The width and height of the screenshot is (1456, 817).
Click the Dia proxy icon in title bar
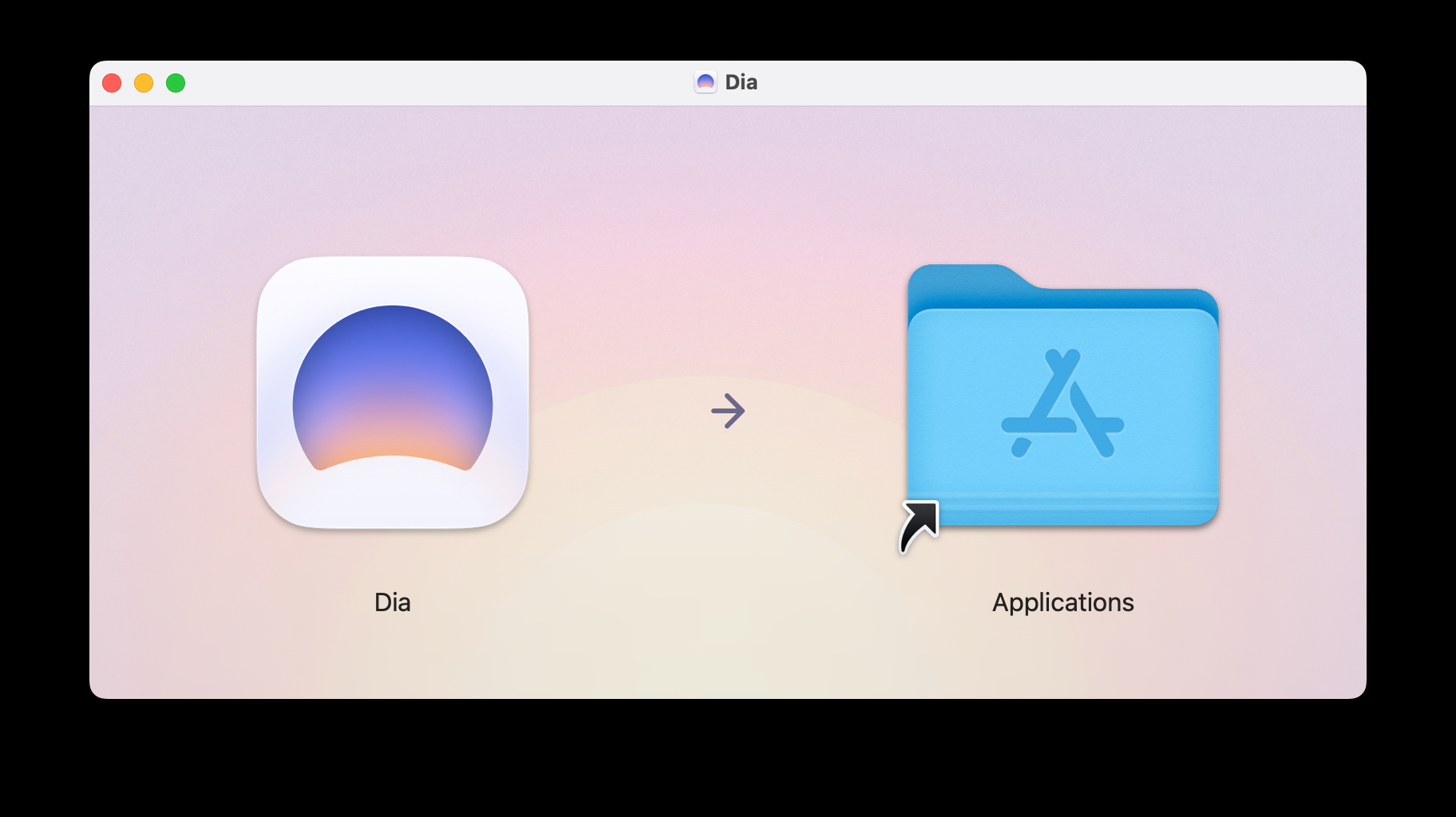pyautogui.click(x=706, y=82)
